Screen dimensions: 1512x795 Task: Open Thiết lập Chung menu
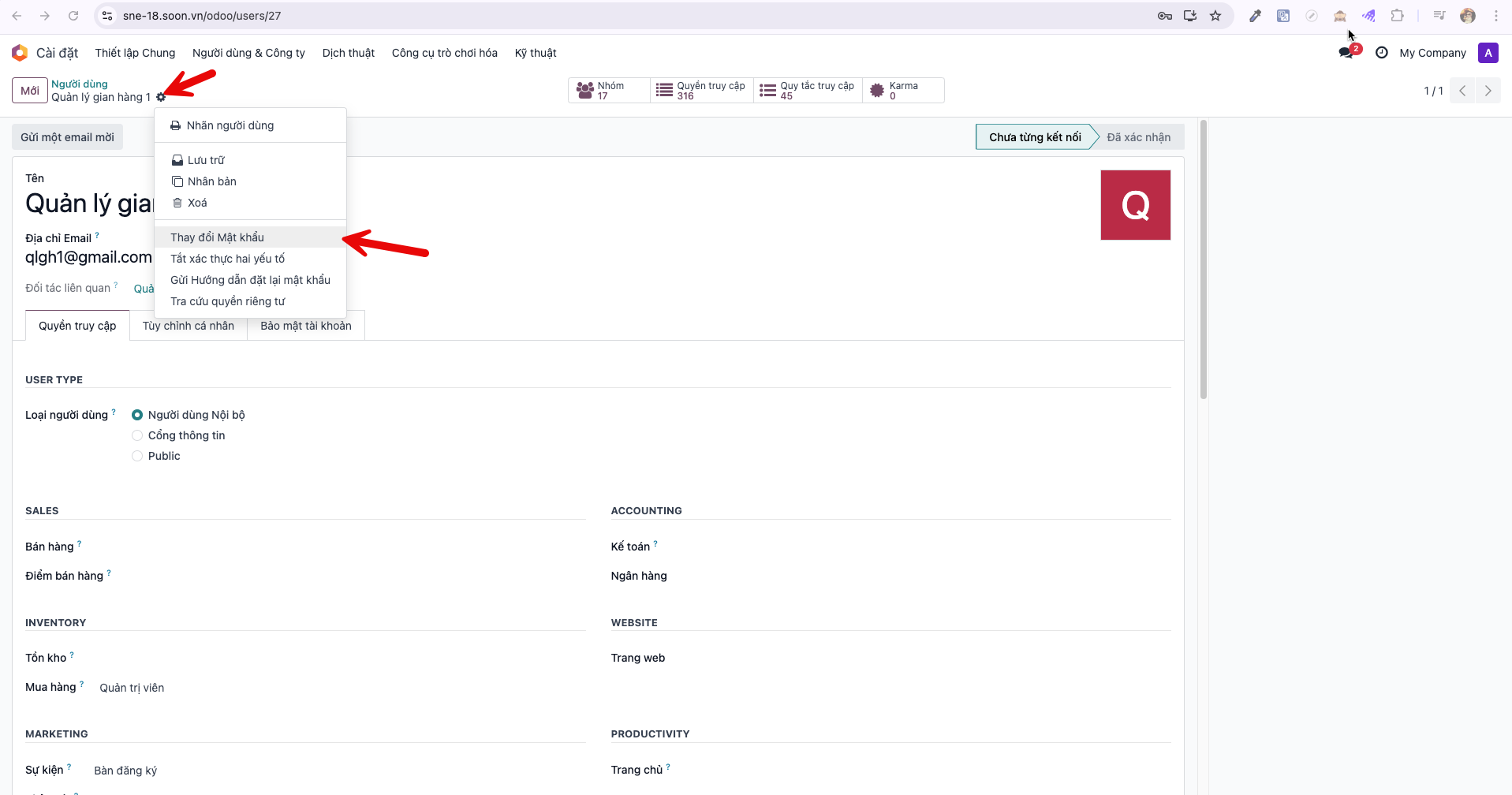point(135,53)
